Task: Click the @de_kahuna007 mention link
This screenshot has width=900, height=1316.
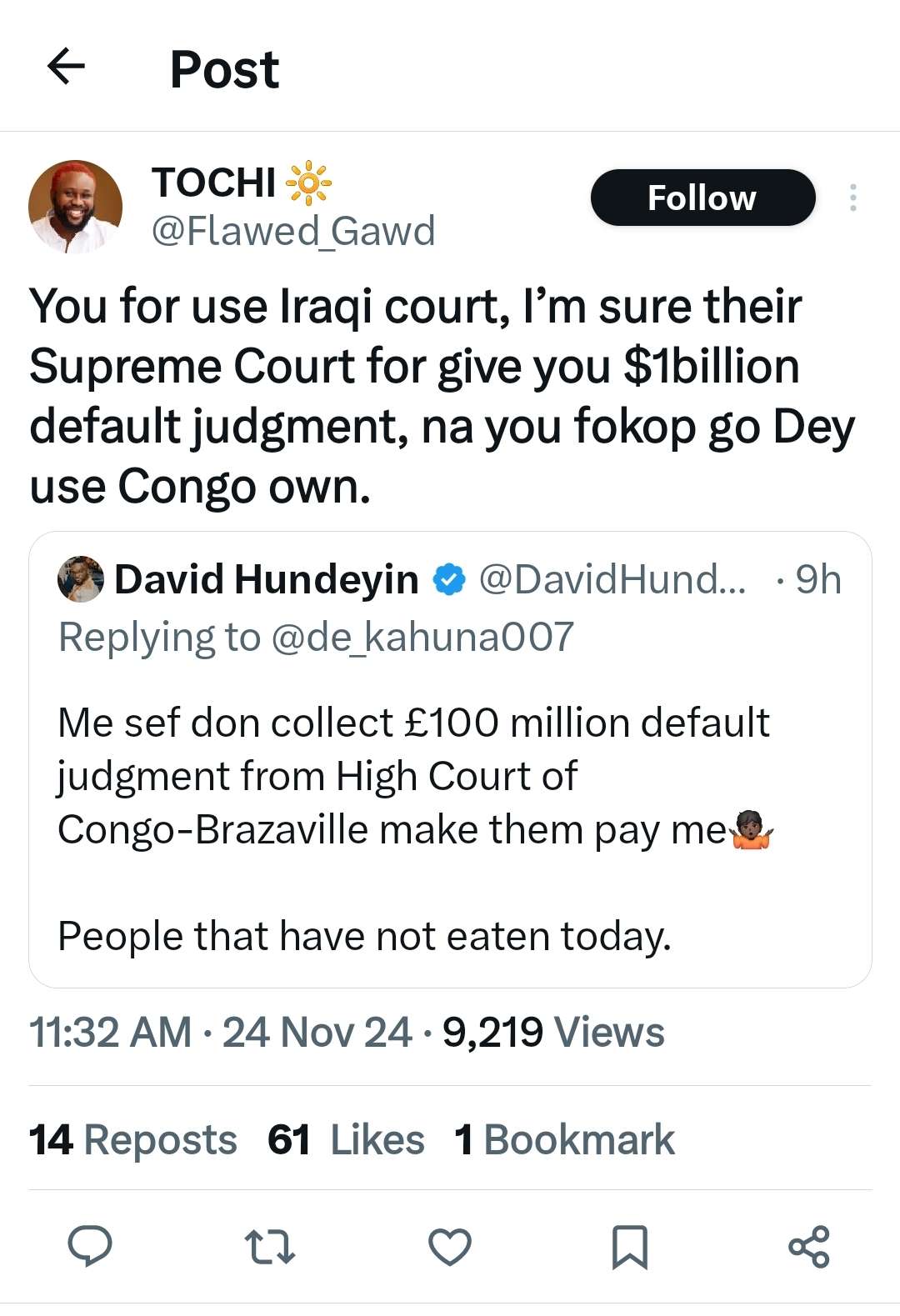Action: [422, 638]
